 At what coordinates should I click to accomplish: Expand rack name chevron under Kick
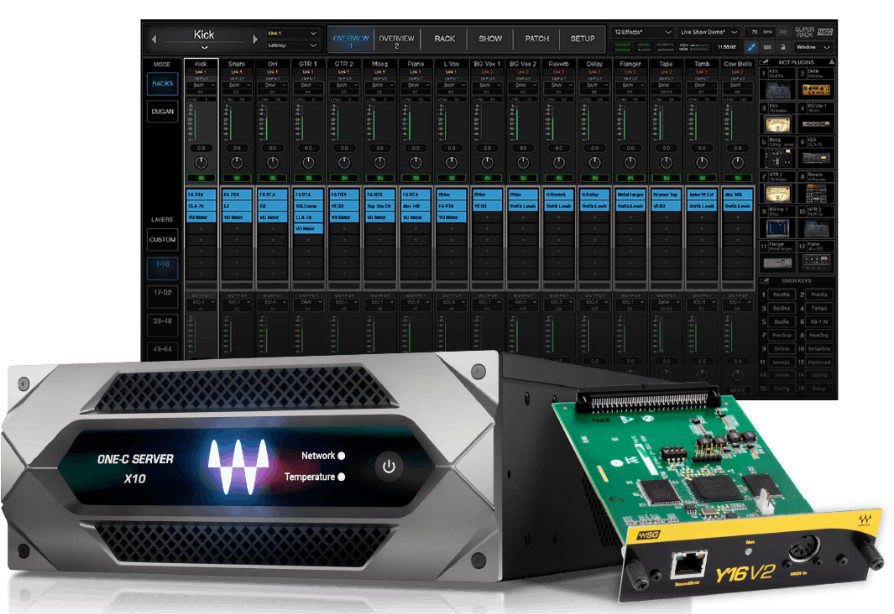204,48
